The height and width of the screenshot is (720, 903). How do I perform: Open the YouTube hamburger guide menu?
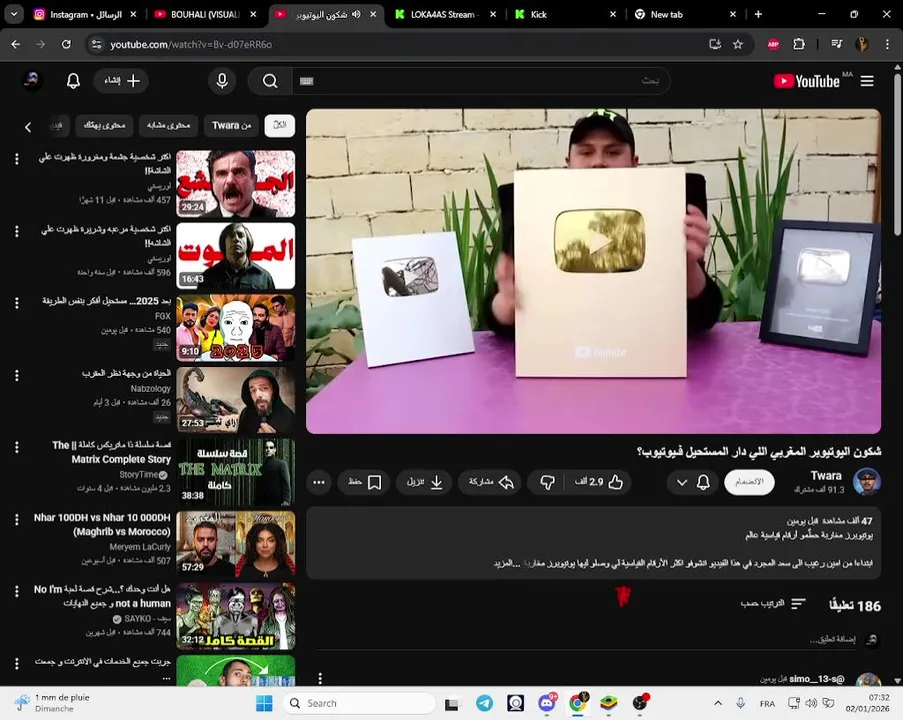[867, 81]
